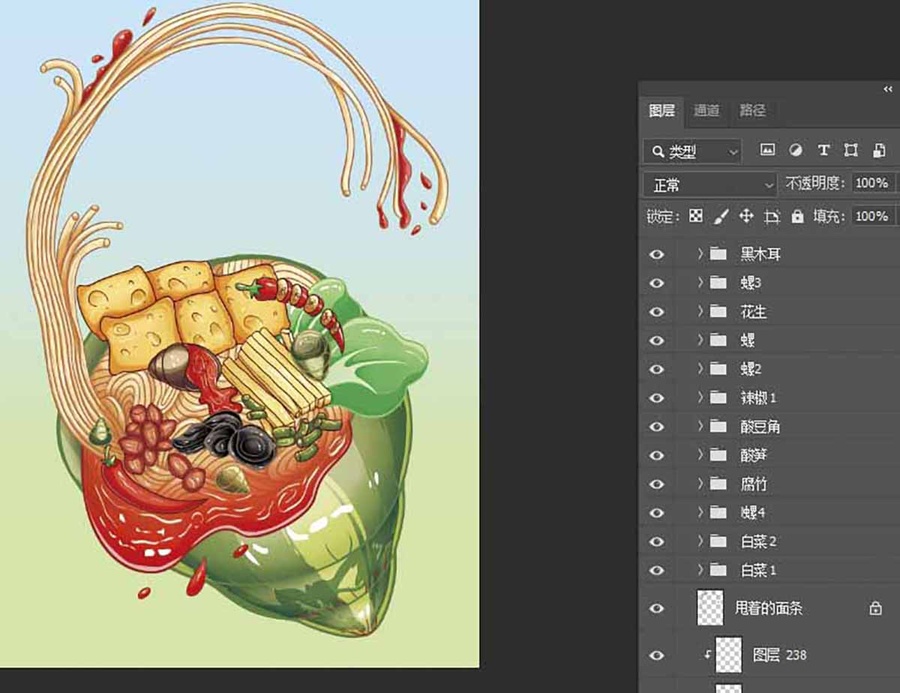Click the 不透明度 opacity value field
The width and height of the screenshot is (900, 693).
click(x=872, y=183)
